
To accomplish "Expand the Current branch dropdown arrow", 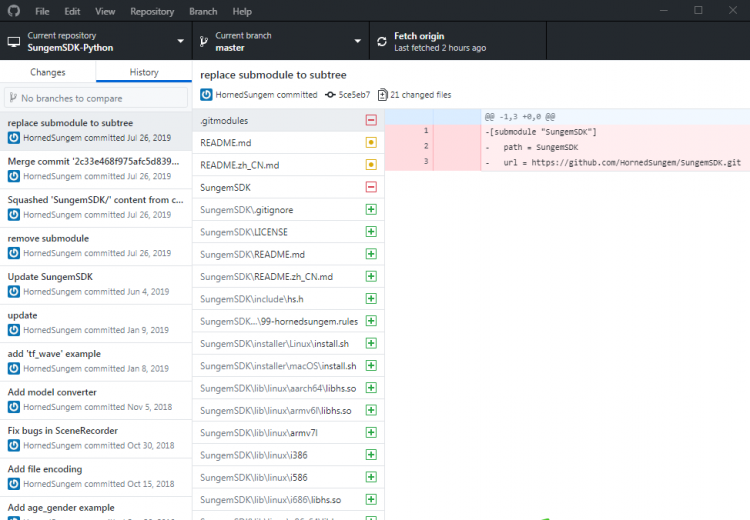I will pyautogui.click(x=357, y=41).
